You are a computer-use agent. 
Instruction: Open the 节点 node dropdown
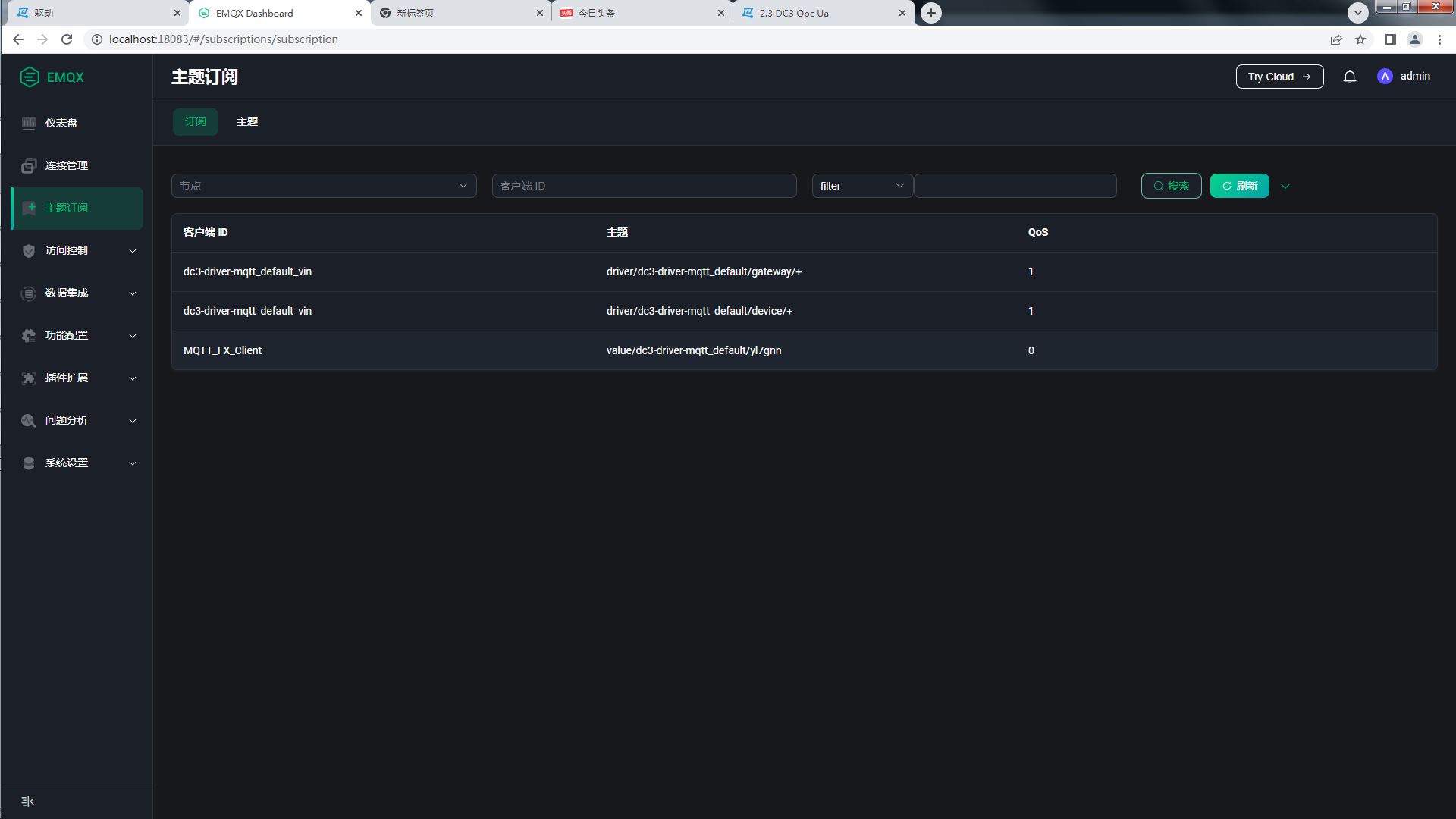click(x=324, y=186)
